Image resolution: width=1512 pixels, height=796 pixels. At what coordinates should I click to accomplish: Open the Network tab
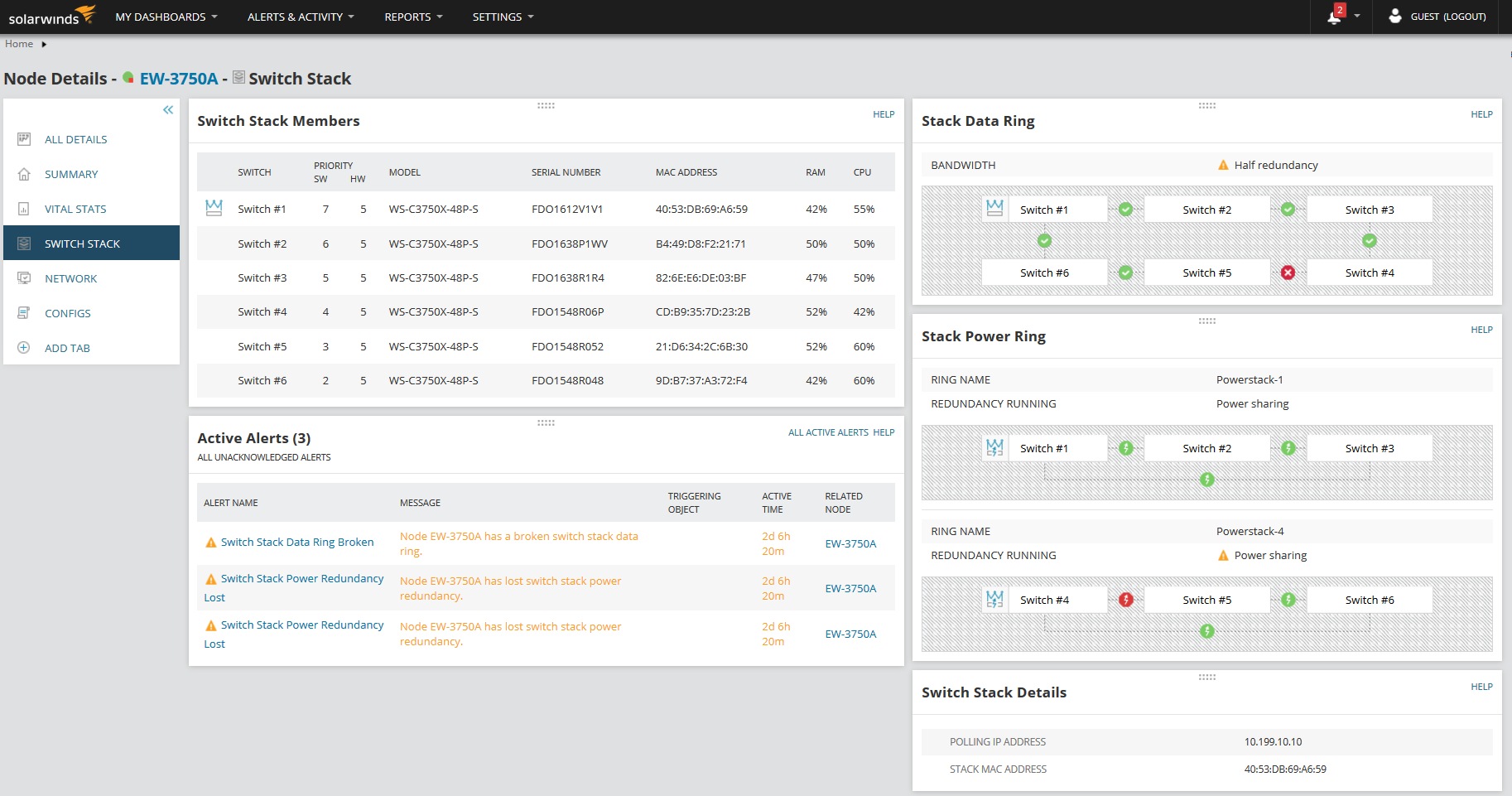[70, 278]
